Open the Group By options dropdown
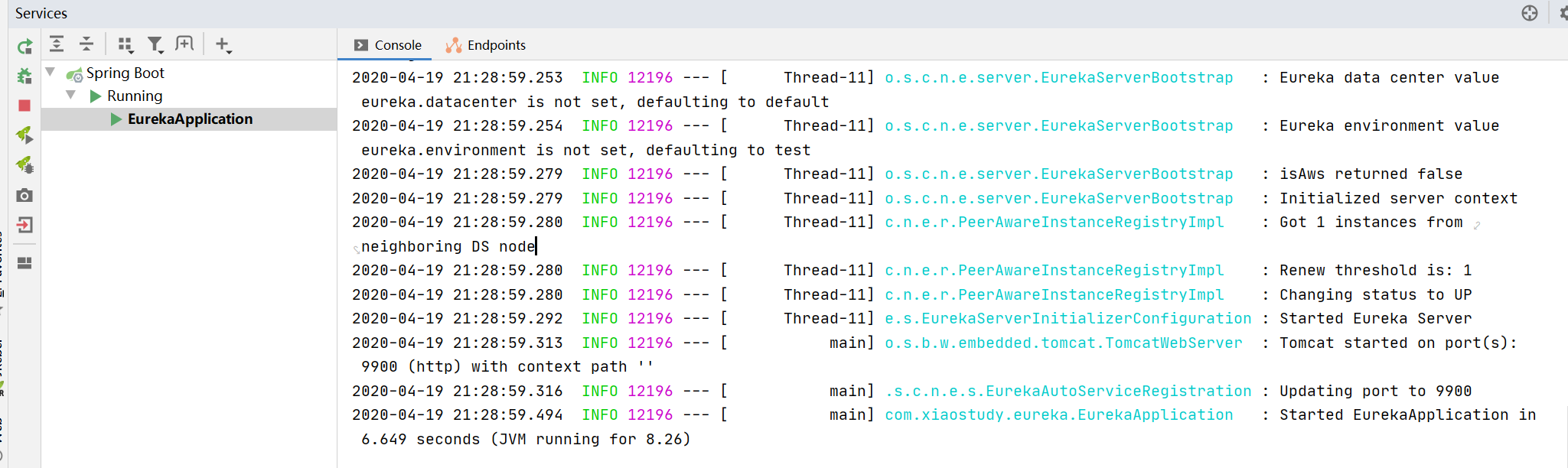 coord(126,45)
